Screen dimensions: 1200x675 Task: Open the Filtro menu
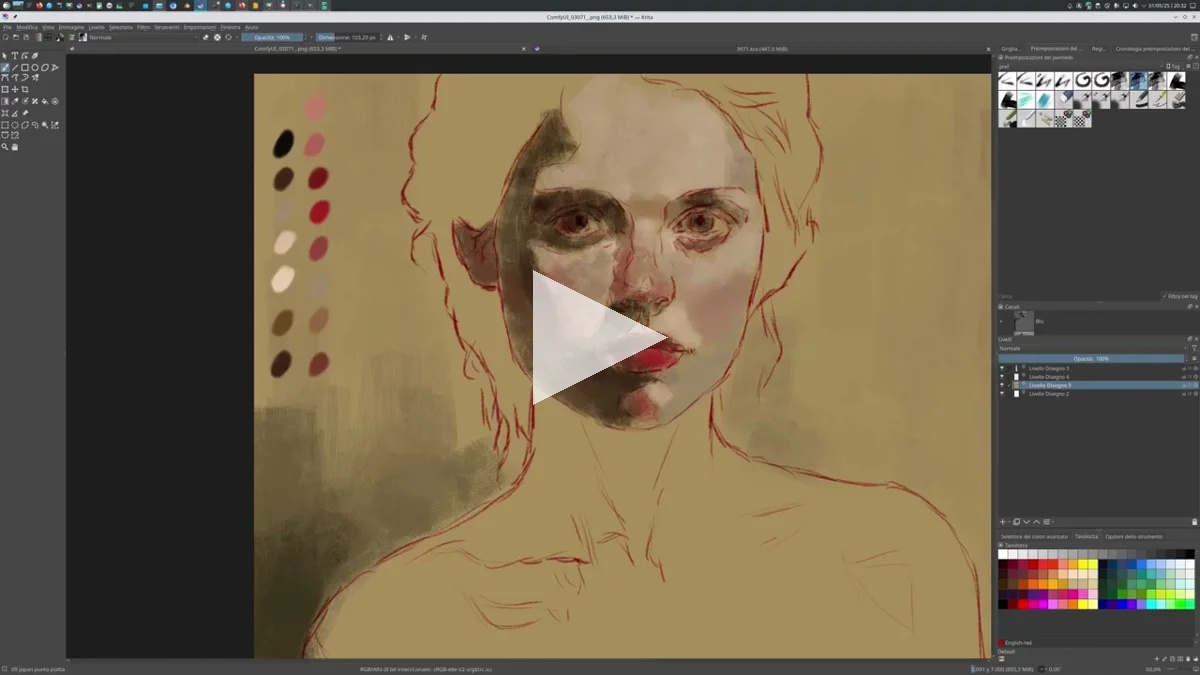tap(143, 27)
